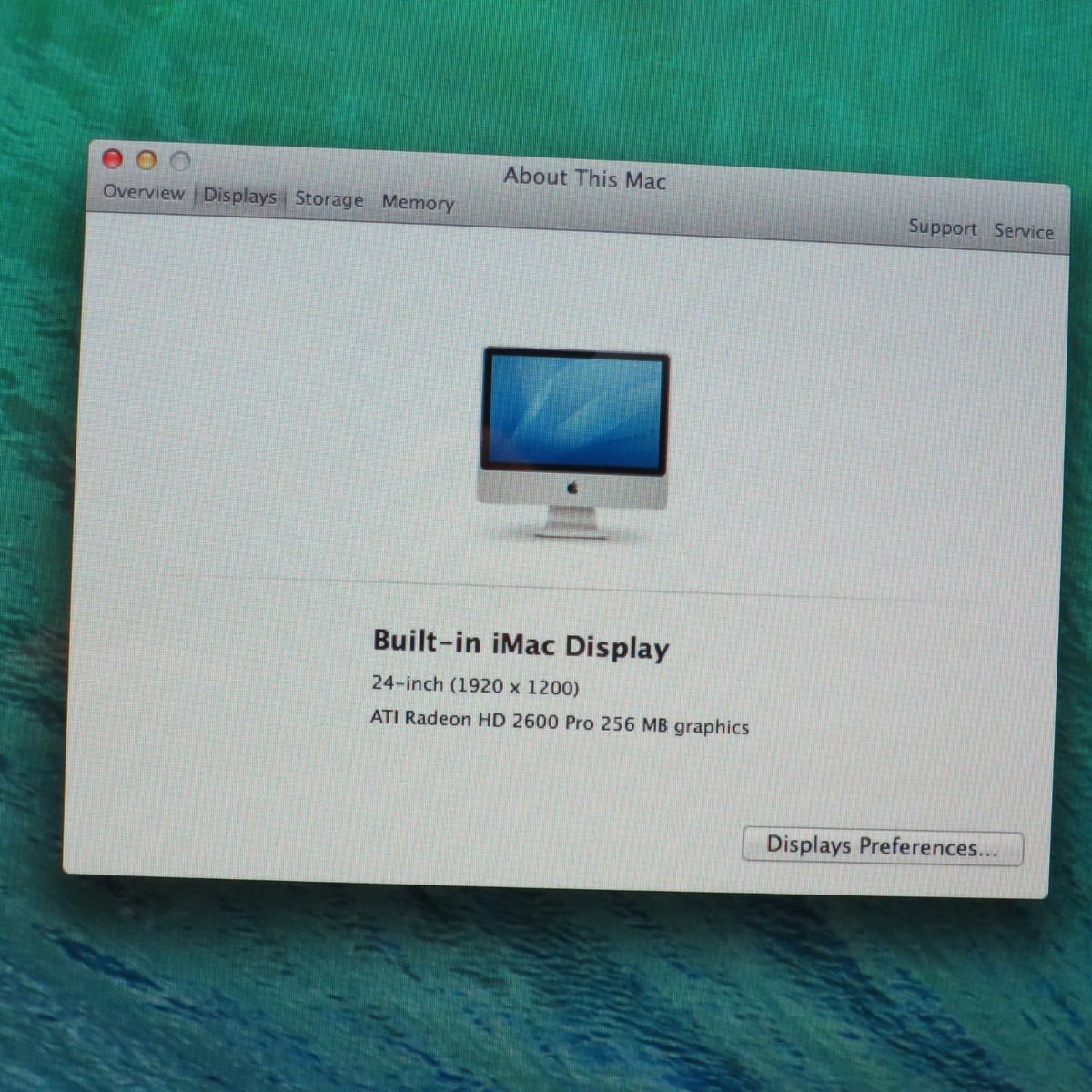Click the grayed-out zoom window button

tap(181, 162)
